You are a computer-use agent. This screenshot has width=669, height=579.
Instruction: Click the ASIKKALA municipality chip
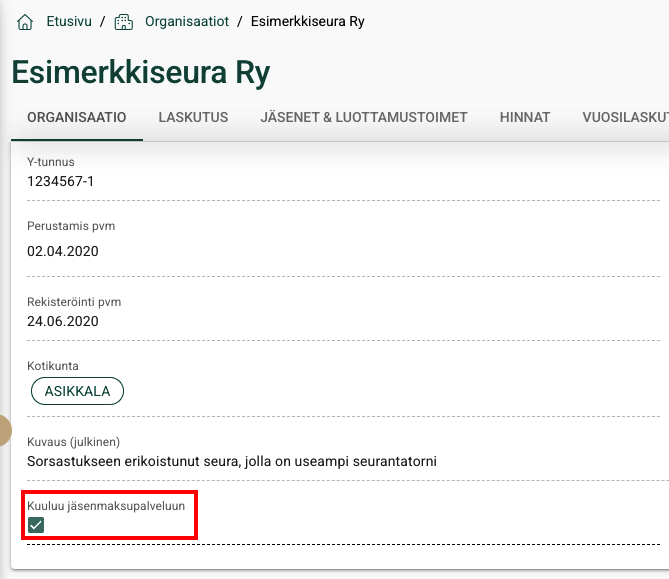[x=77, y=391]
